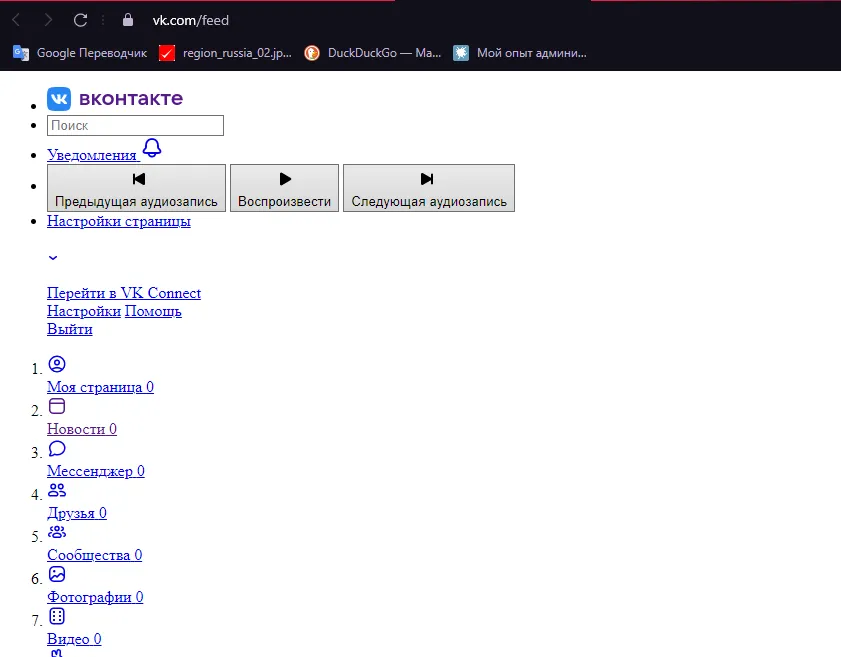Open Фотографии 0 link
Screen dimensions: 841x657
[x=95, y=597]
